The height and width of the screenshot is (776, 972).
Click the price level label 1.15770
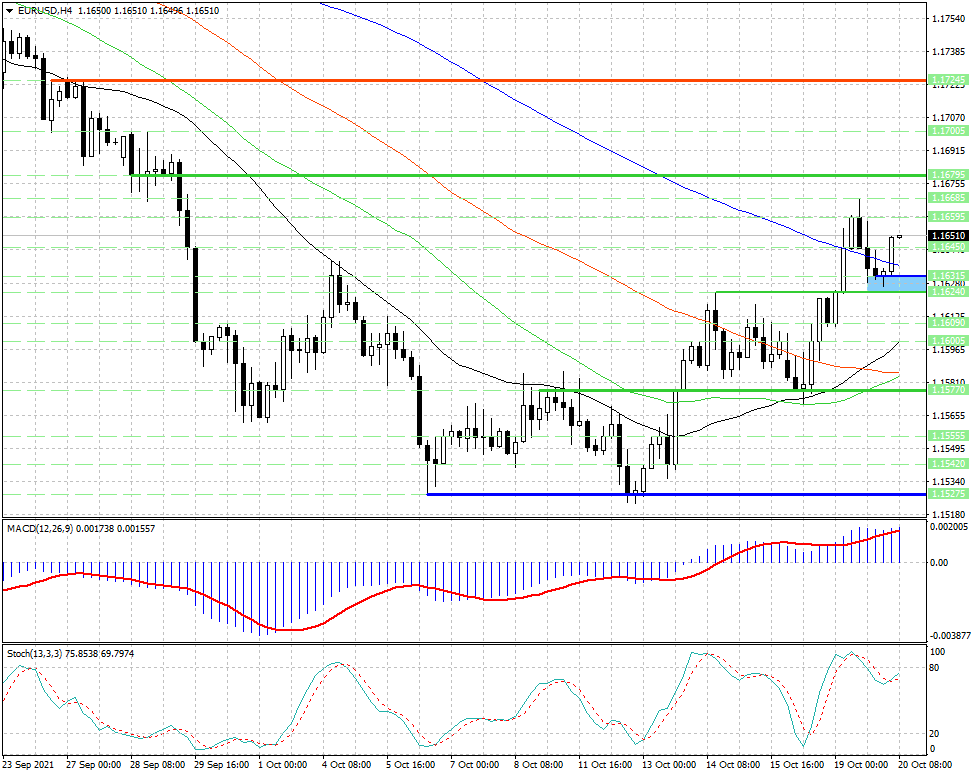coord(948,390)
